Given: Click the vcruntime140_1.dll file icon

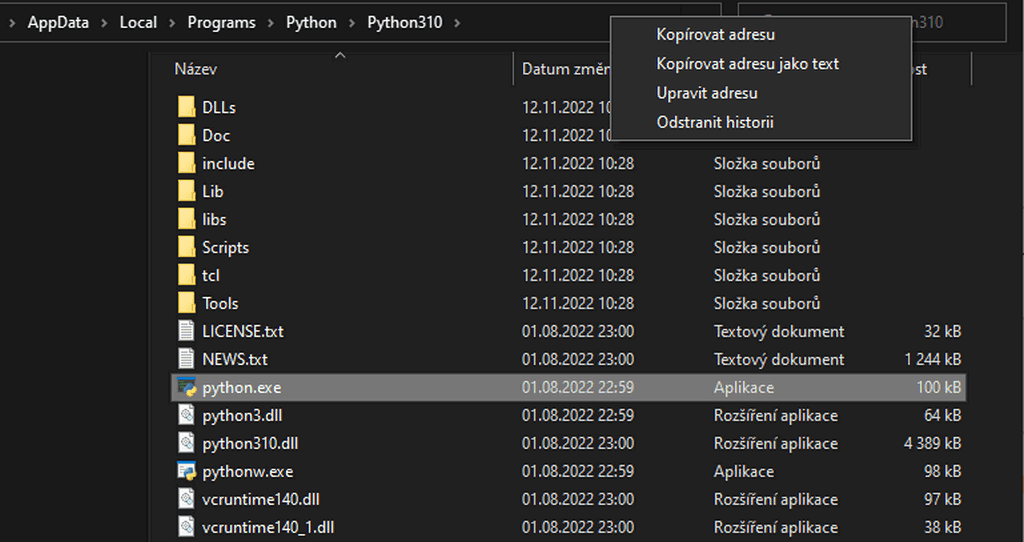Looking at the screenshot, I should 187,527.
